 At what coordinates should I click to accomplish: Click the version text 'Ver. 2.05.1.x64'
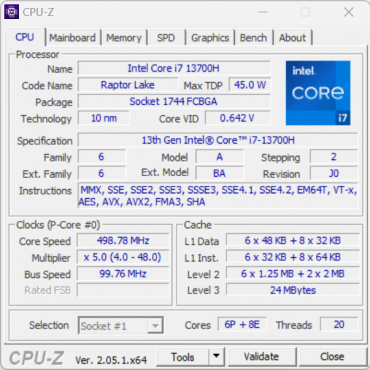point(111,360)
